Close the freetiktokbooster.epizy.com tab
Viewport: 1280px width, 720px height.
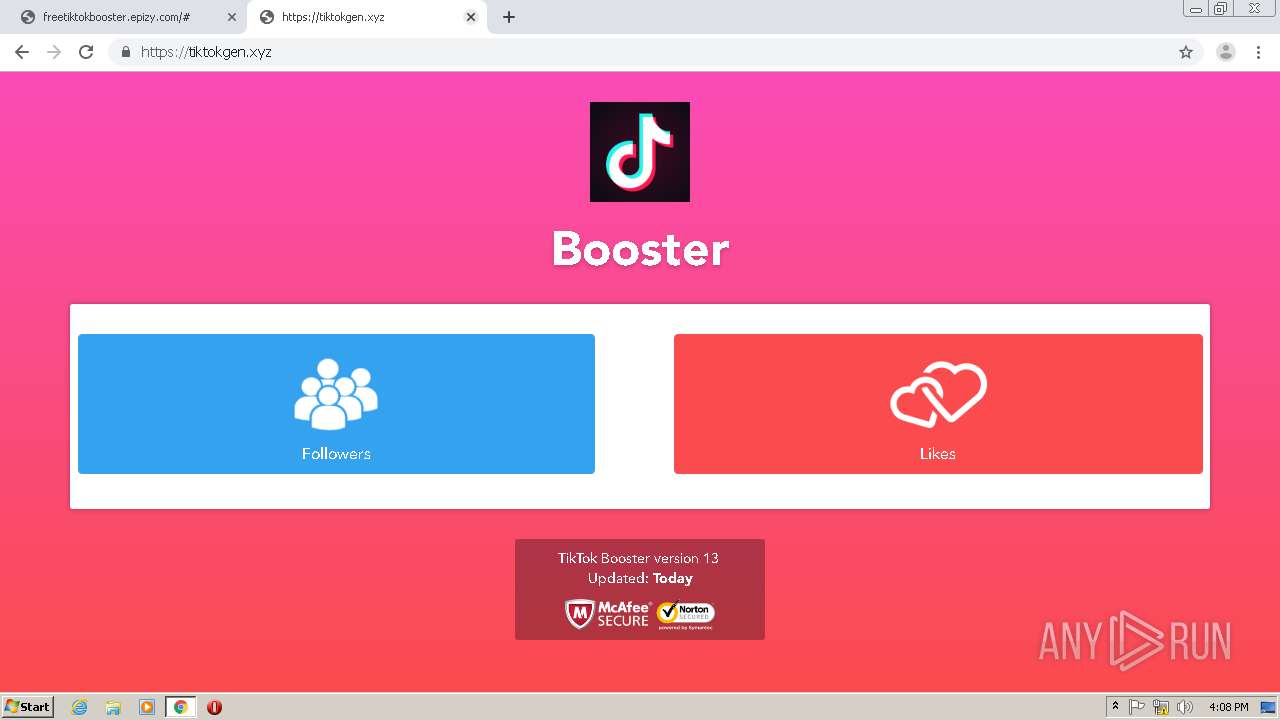[x=232, y=17]
